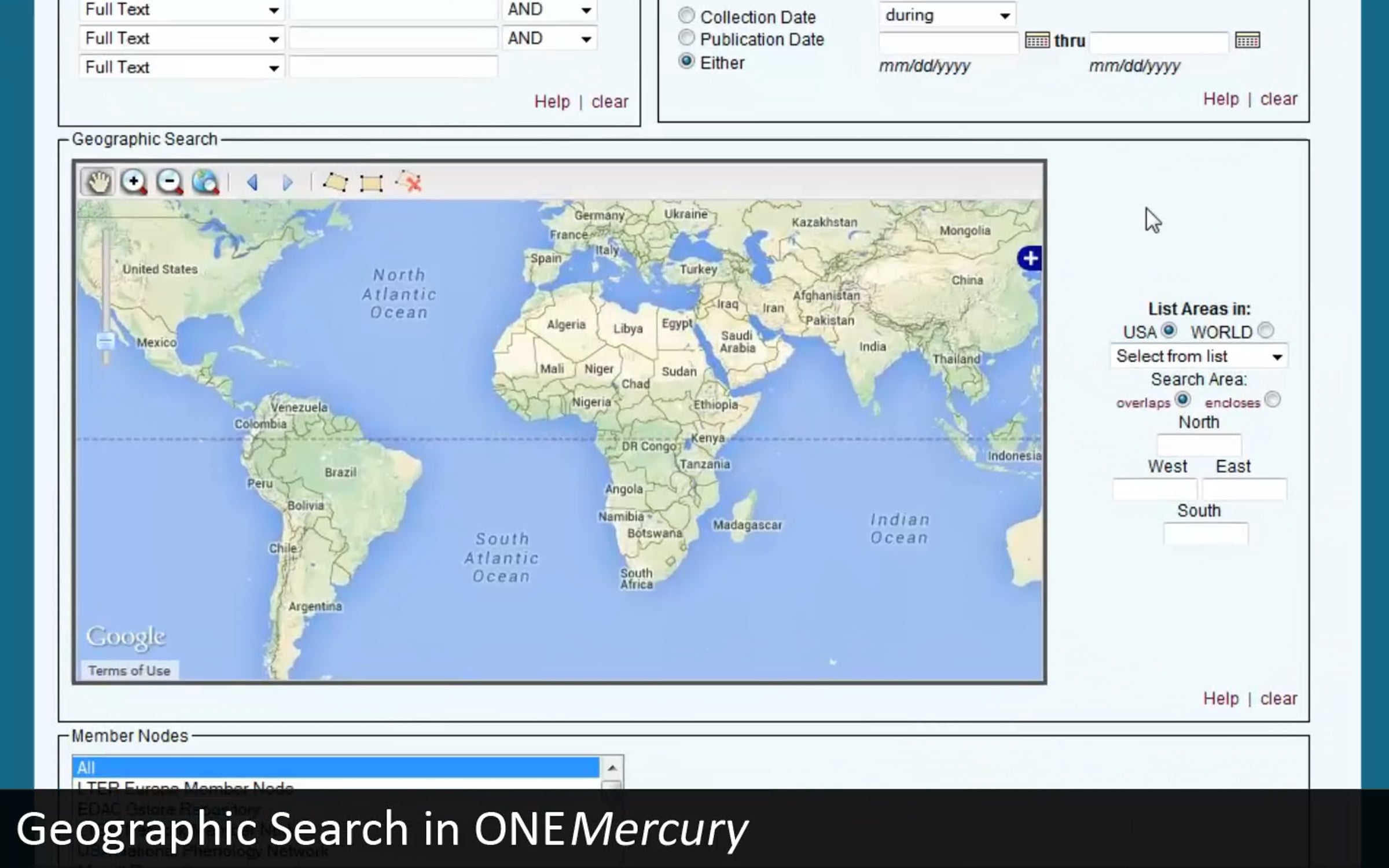Click the zoom out magnifier tool
The width and height of the screenshot is (1389, 868).
170,182
